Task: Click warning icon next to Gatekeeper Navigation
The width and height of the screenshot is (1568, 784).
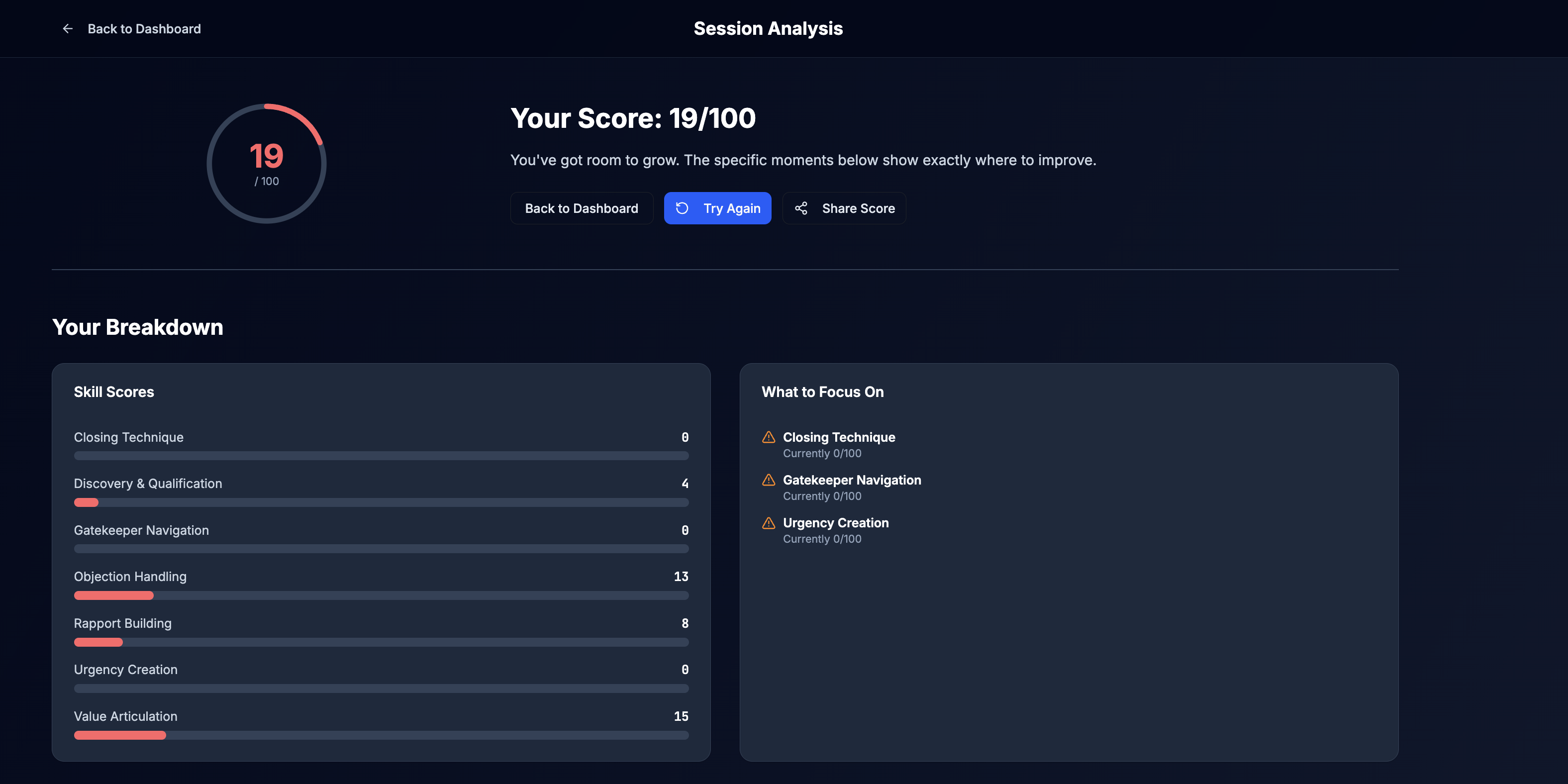Action: (x=769, y=480)
